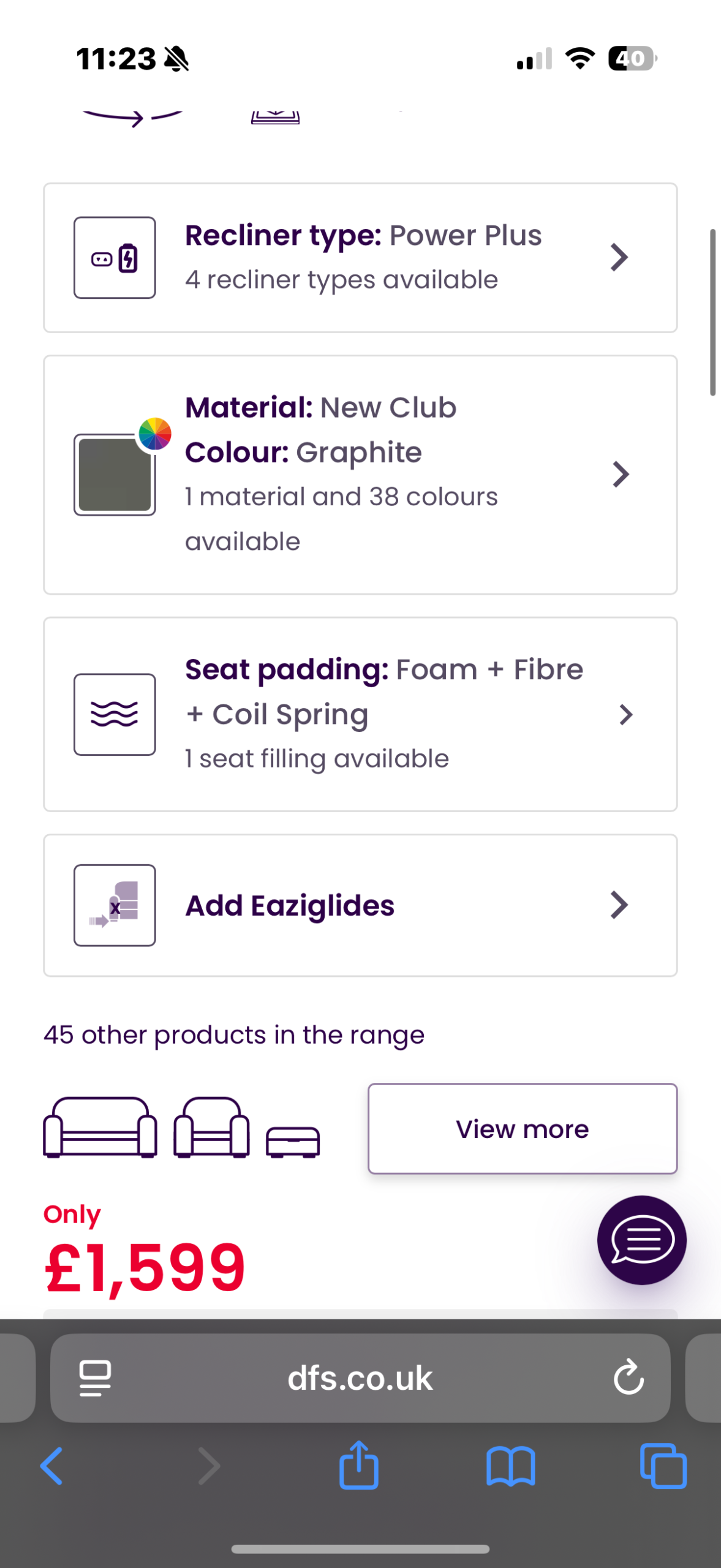Expand Recliner type chevron
This screenshot has width=721, height=1568.
(x=619, y=257)
